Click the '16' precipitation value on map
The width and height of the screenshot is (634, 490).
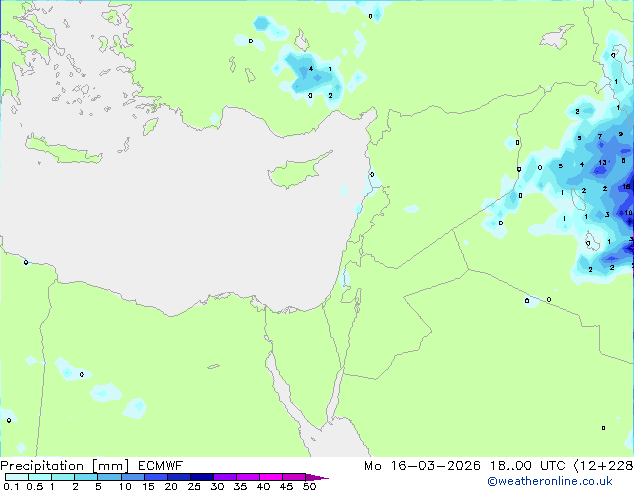[x=627, y=186]
